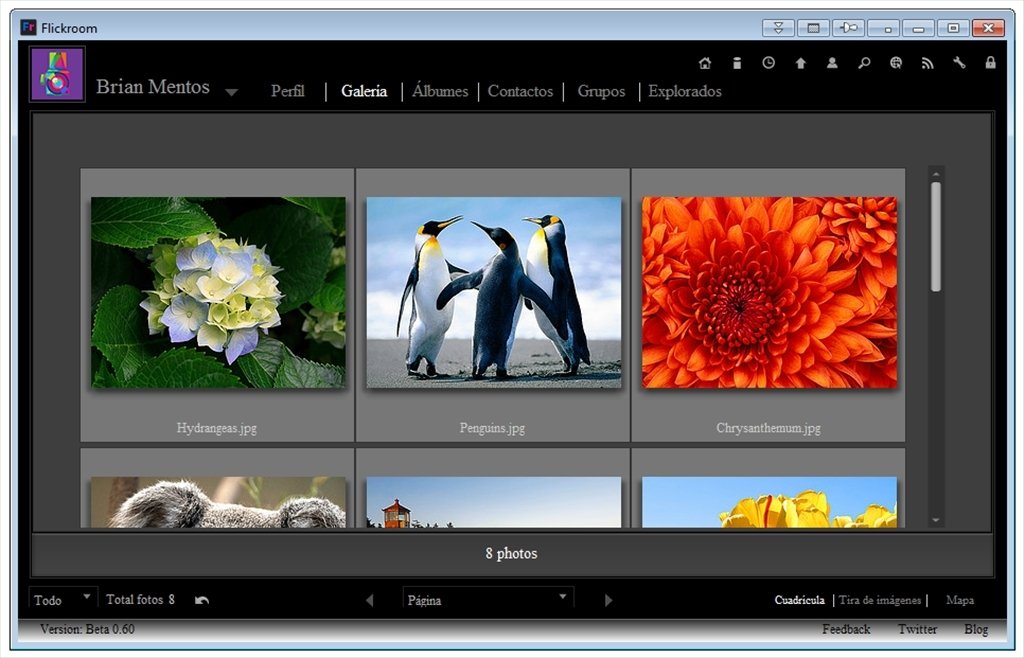
Task: Click the gallery scrollbar thumb
Action: point(936,236)
